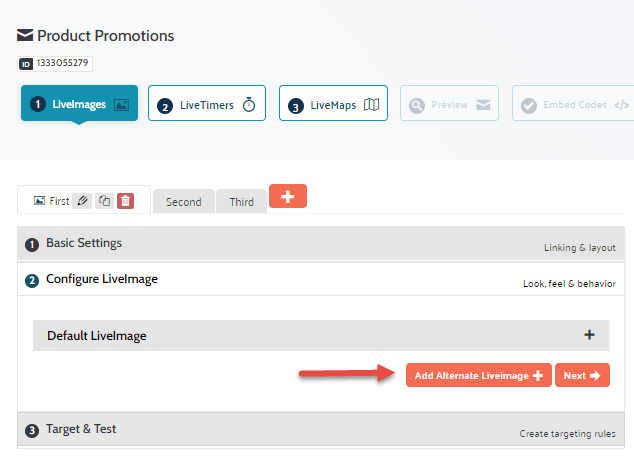Image resolution: width=634 pixels, height=460 pixels.
Task: Click the Next button
Action: [x=582, y=376]
